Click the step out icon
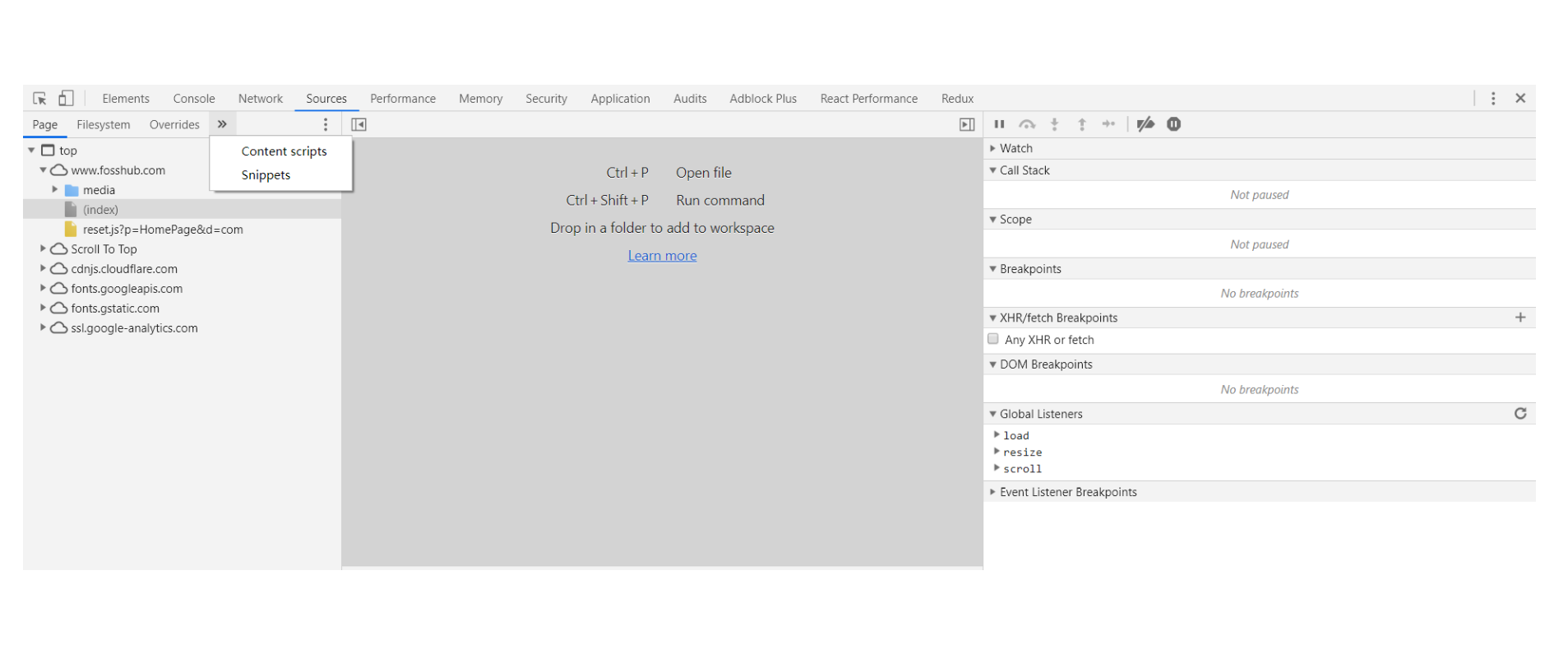The height and width of the screenshot is (645, 1568). pos(1082,124)
